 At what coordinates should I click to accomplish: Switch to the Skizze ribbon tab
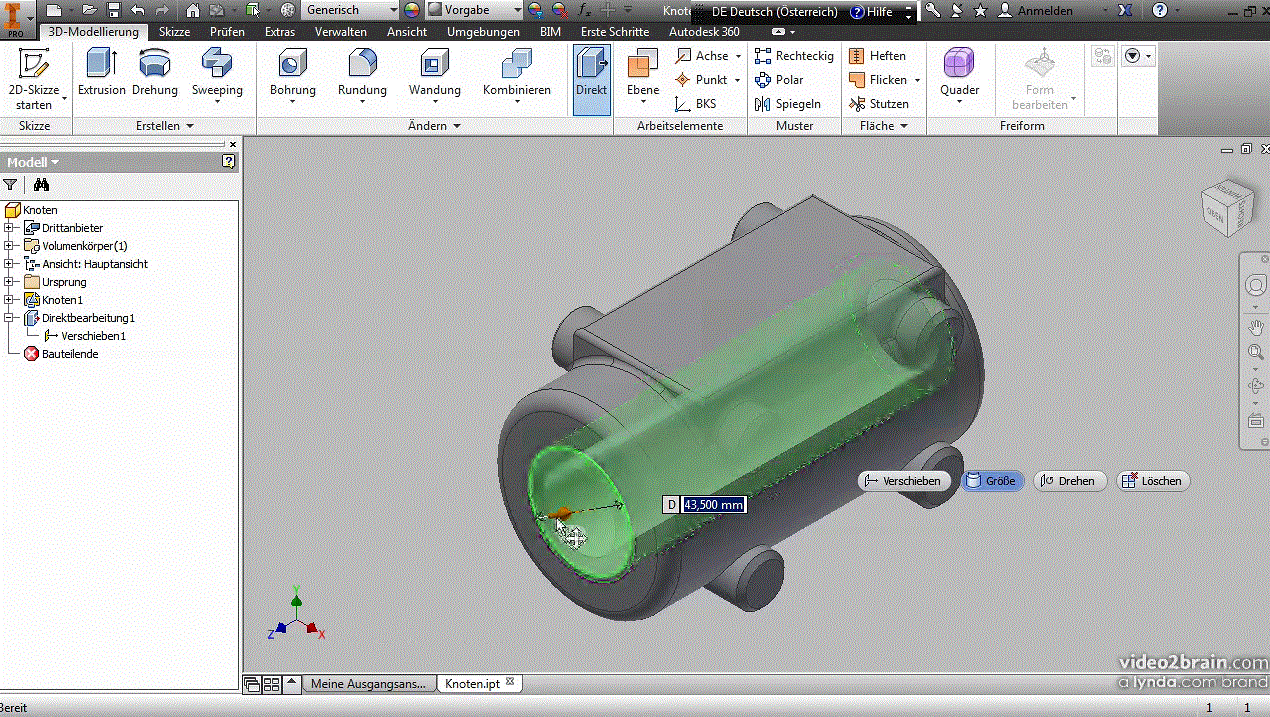pos(174,32)
